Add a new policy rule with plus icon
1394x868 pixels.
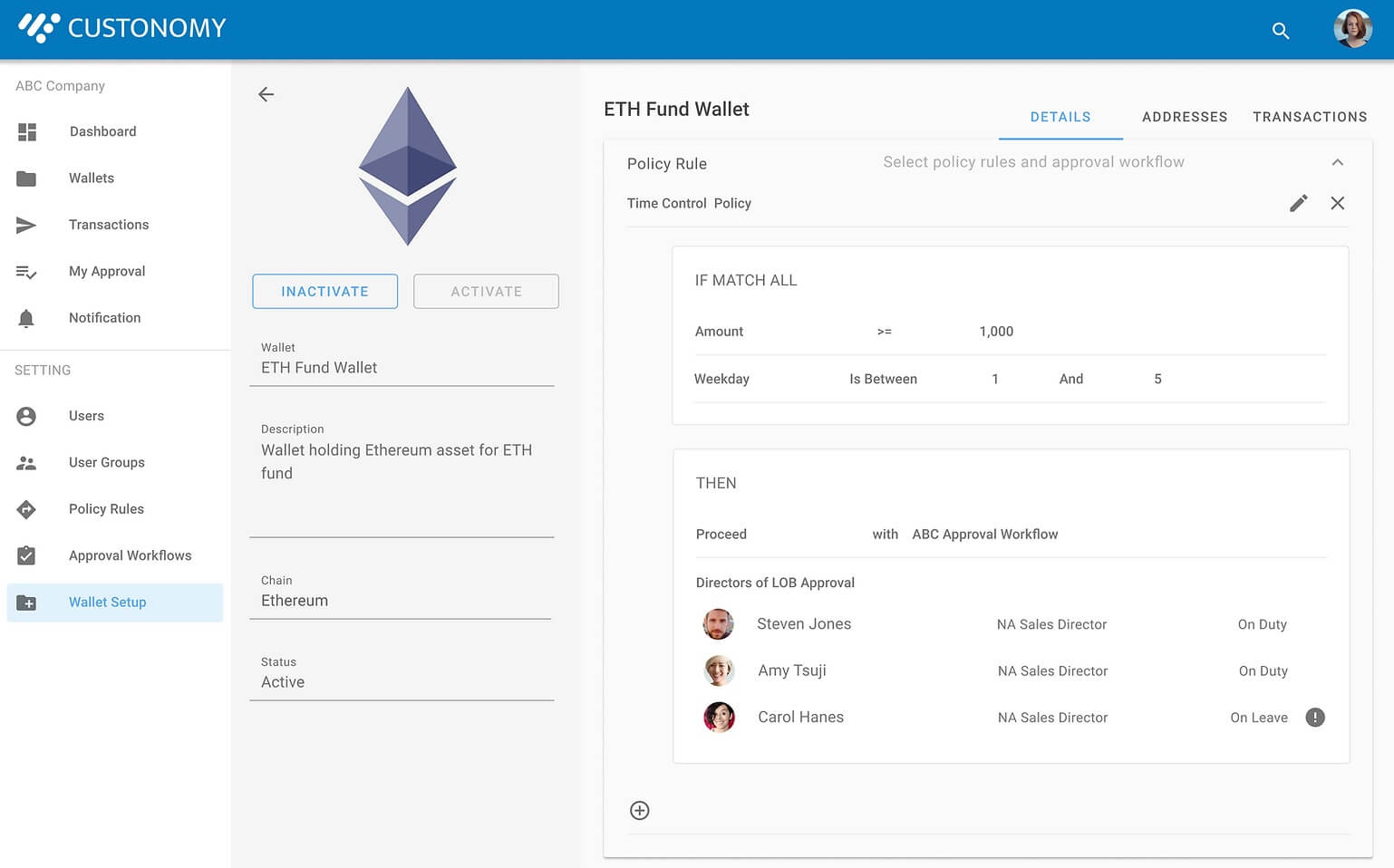click(640, 810)
